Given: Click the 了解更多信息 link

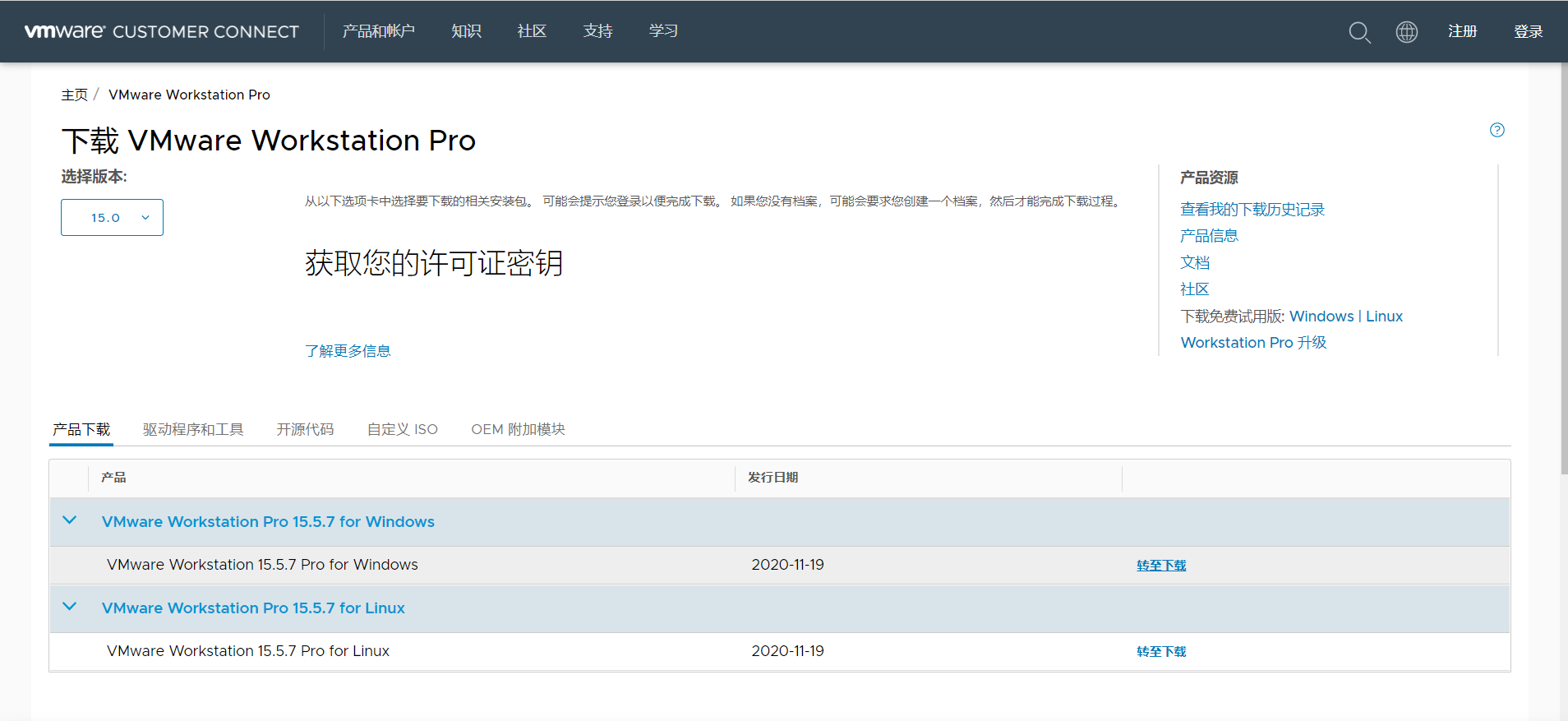Looking at the screenshot, I should click(348, 351).
